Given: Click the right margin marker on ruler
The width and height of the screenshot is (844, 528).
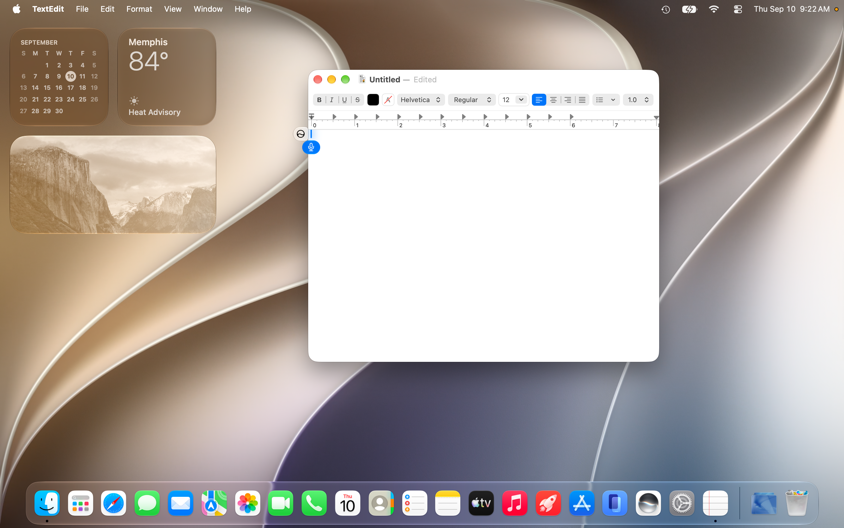Looking at the screenshot, I should point(656,117).
